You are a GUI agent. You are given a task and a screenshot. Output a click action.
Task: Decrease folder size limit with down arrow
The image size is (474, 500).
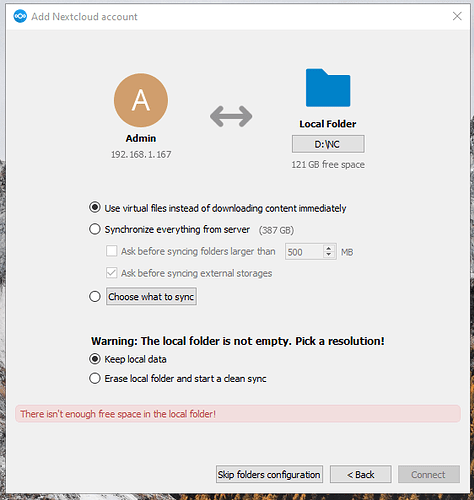tap(329, 255)
